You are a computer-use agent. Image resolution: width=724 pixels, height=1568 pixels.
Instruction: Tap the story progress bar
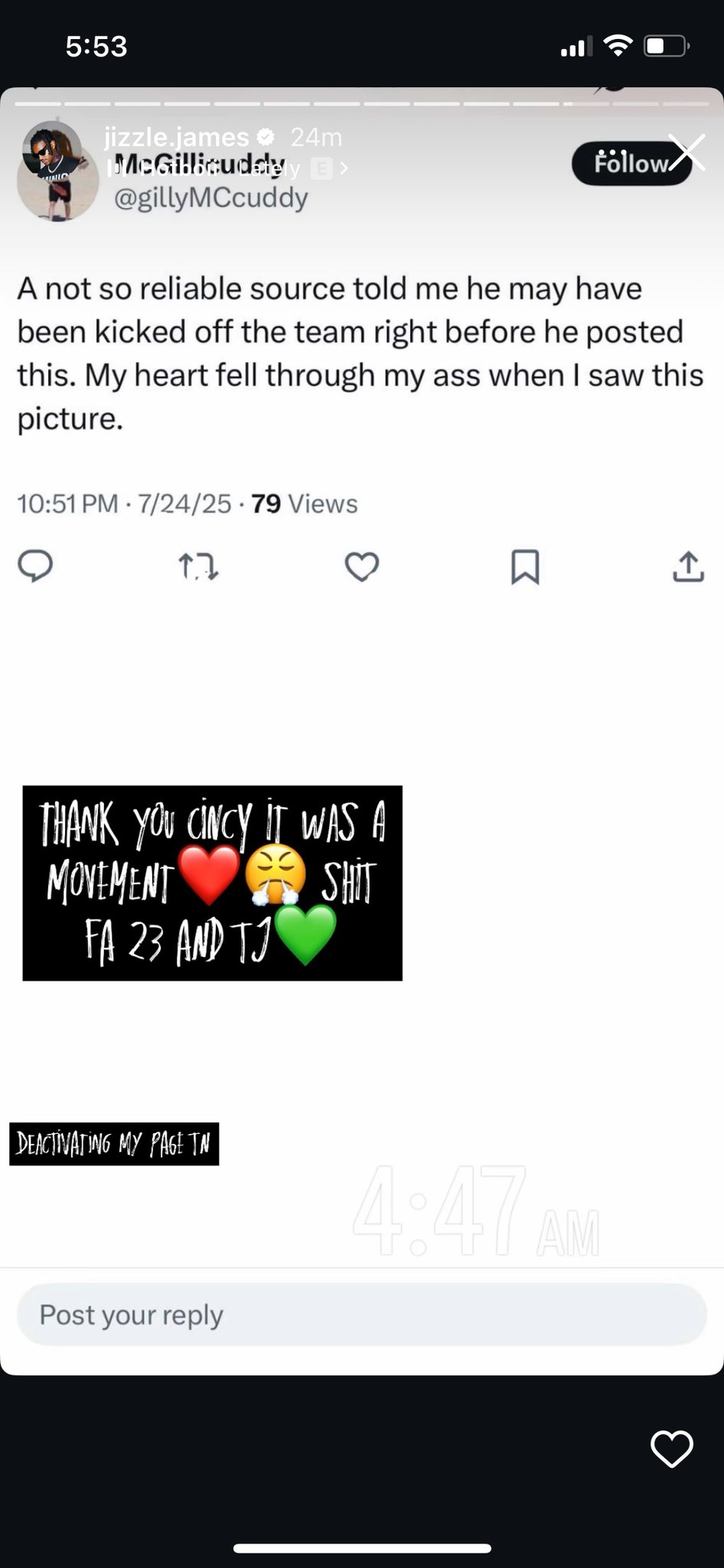(361, 103)
